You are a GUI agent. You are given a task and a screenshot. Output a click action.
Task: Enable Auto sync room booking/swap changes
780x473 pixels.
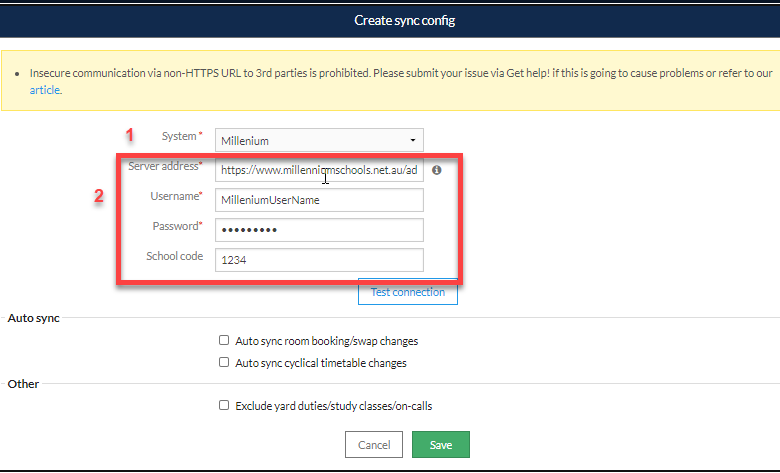224,340
